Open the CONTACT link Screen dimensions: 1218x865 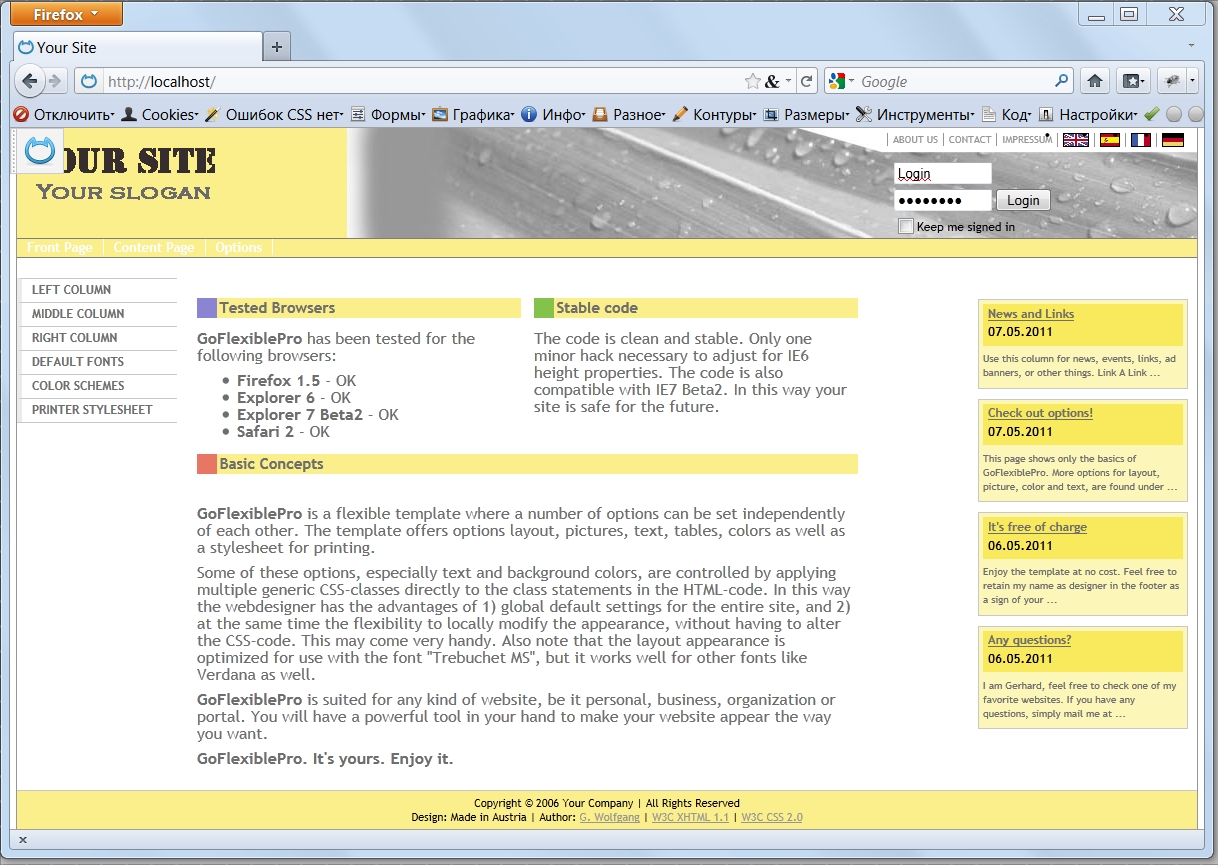tap(970, 140)
